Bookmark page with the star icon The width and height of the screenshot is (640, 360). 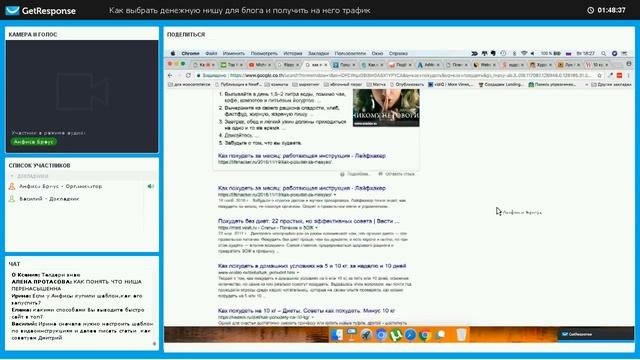click(599, 76)
